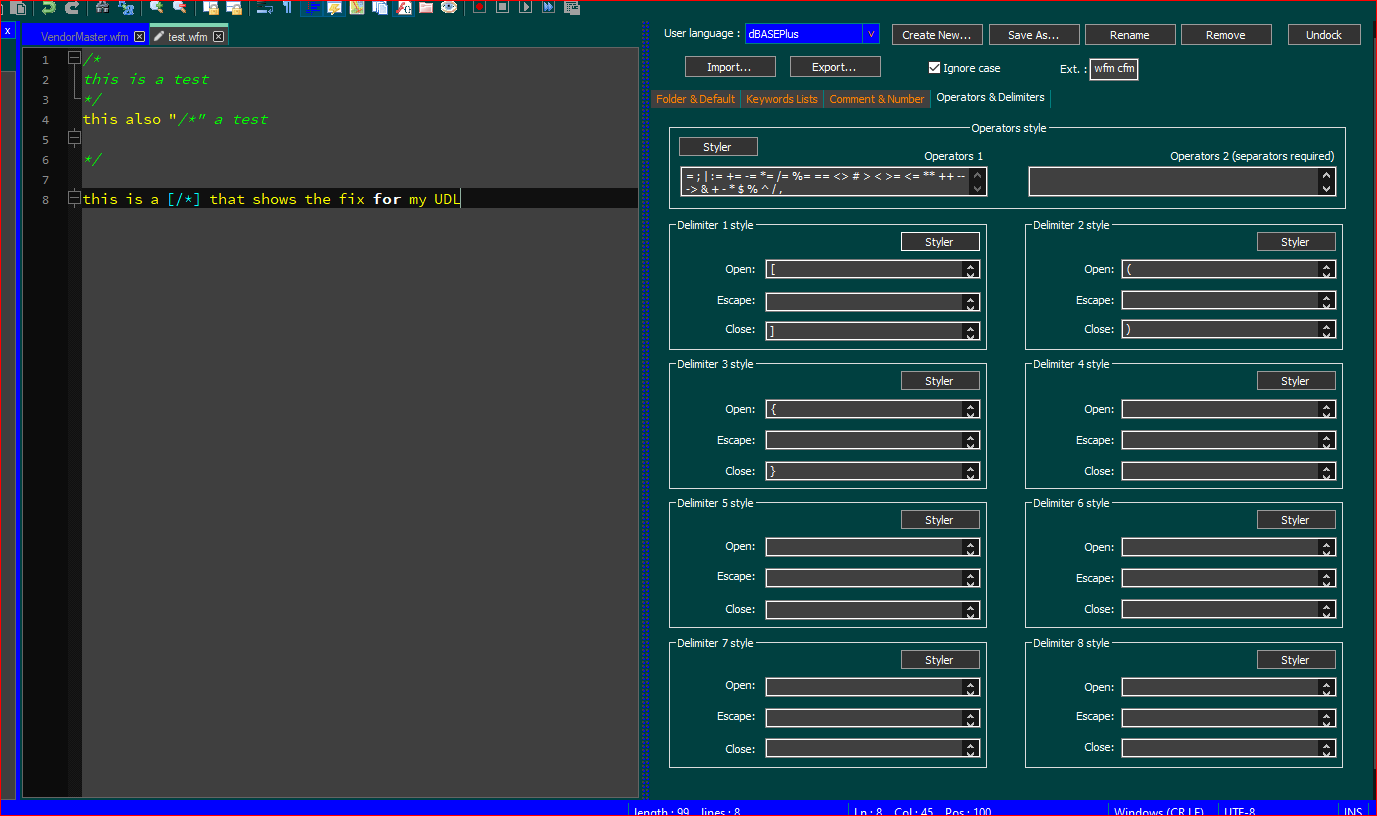
Task: Click the Delimiter 1 Open field spinner
Action: pos(970,269)
